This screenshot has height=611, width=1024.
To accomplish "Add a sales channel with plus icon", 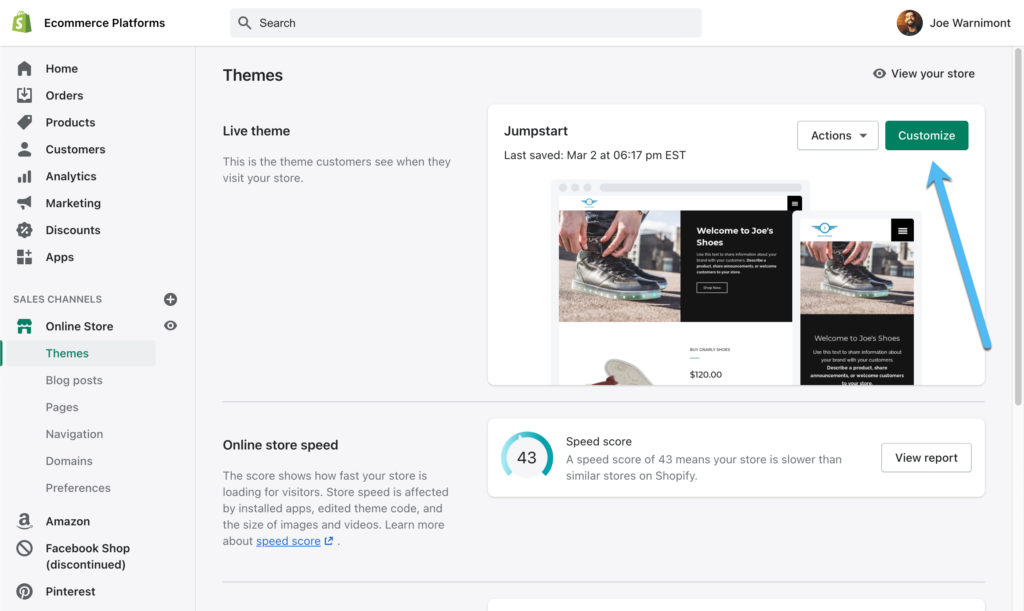I will [170, 299].
